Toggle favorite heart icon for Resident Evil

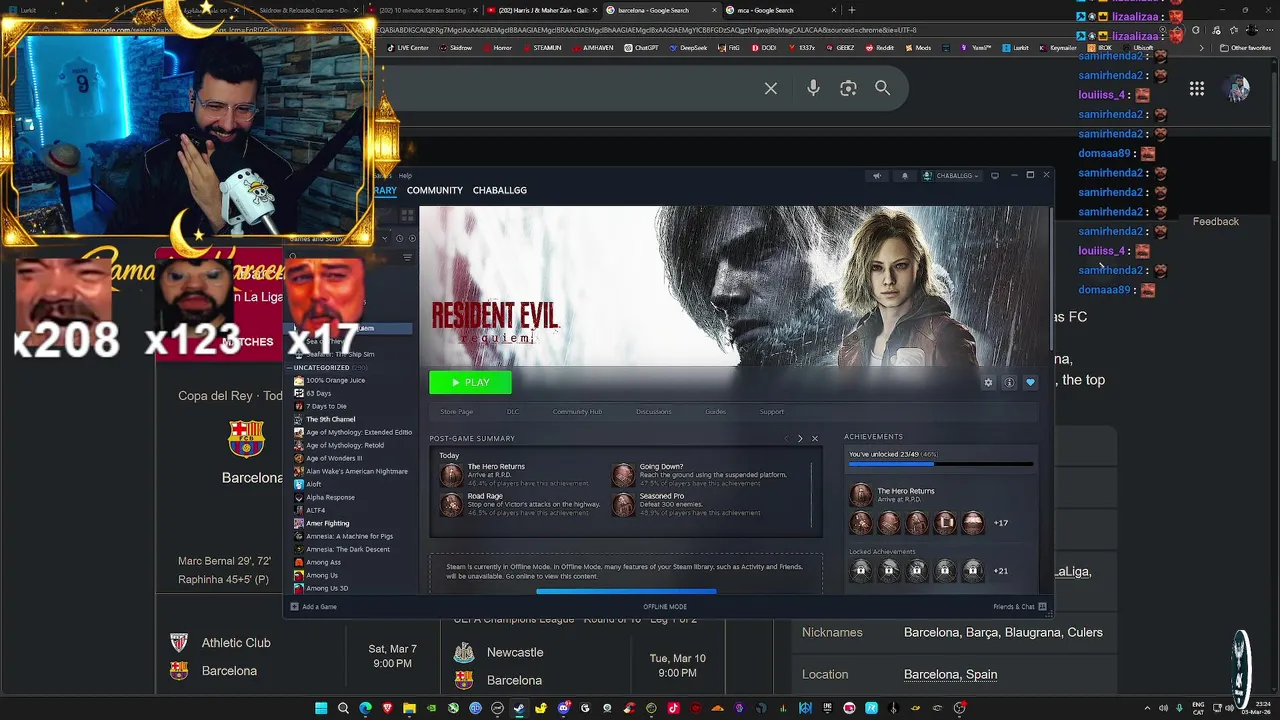coord(1030,382)
